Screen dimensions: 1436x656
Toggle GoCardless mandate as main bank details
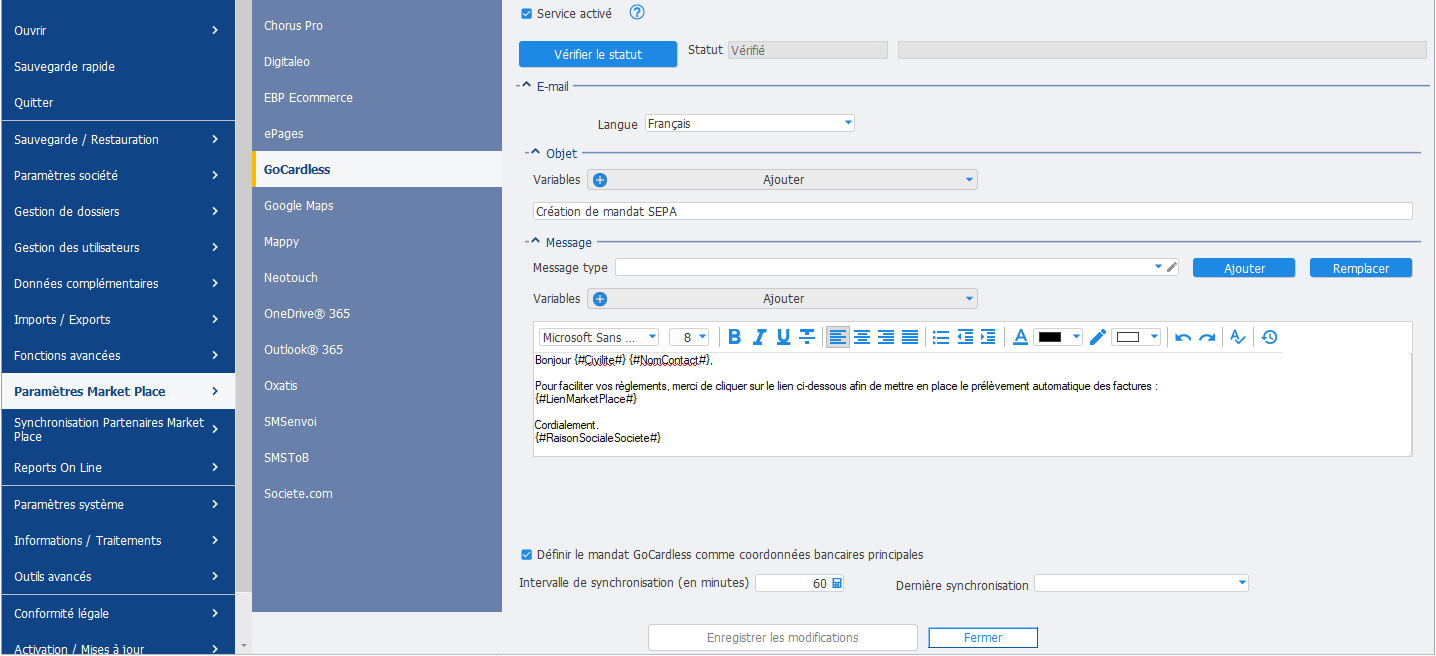point(527,554)
